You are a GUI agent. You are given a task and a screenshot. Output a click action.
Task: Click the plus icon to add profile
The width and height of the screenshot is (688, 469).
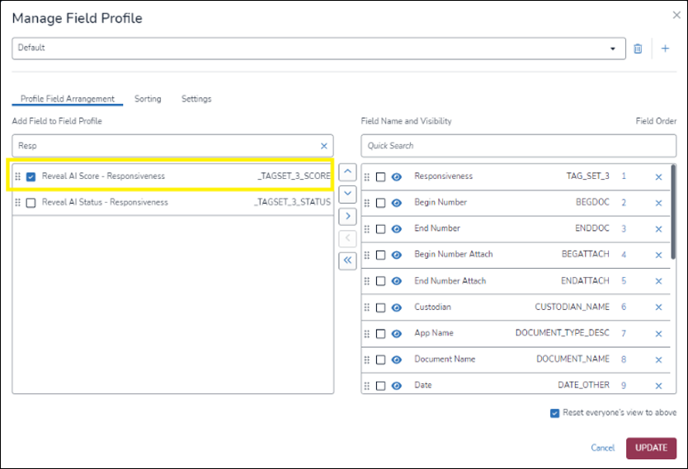(x=665, y=48)
